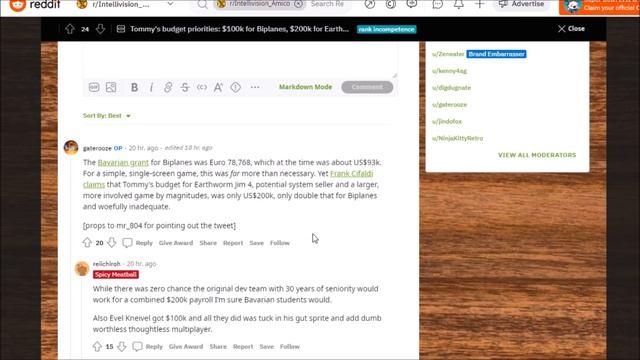The width and height of the screenshot is (640, 360).
Task: Remove the r/Intellivision_Amico search filter chip
Action: [299, 4]
